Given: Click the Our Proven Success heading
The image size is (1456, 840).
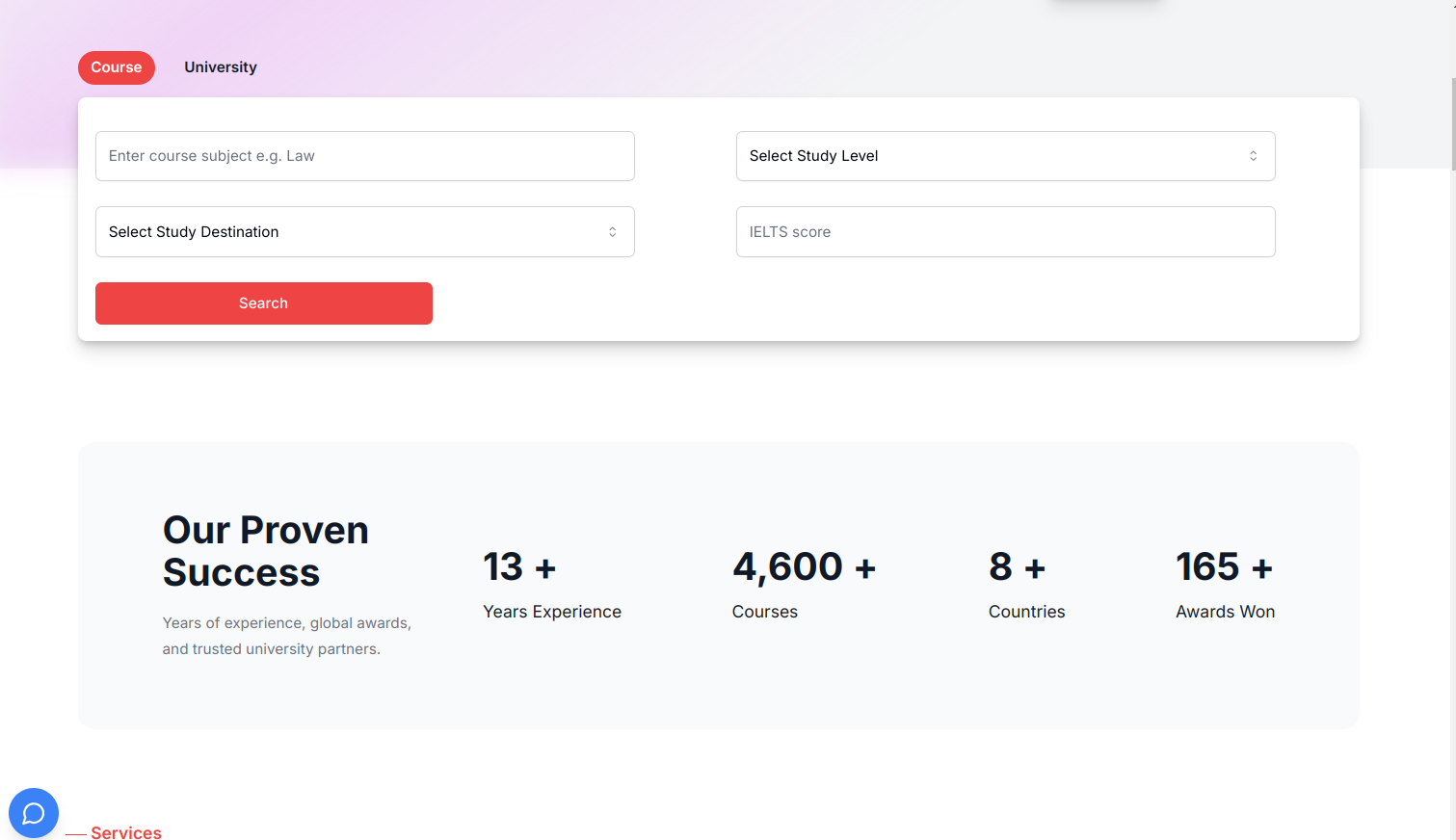Looking at the screenshot, I should coord(265,550).
